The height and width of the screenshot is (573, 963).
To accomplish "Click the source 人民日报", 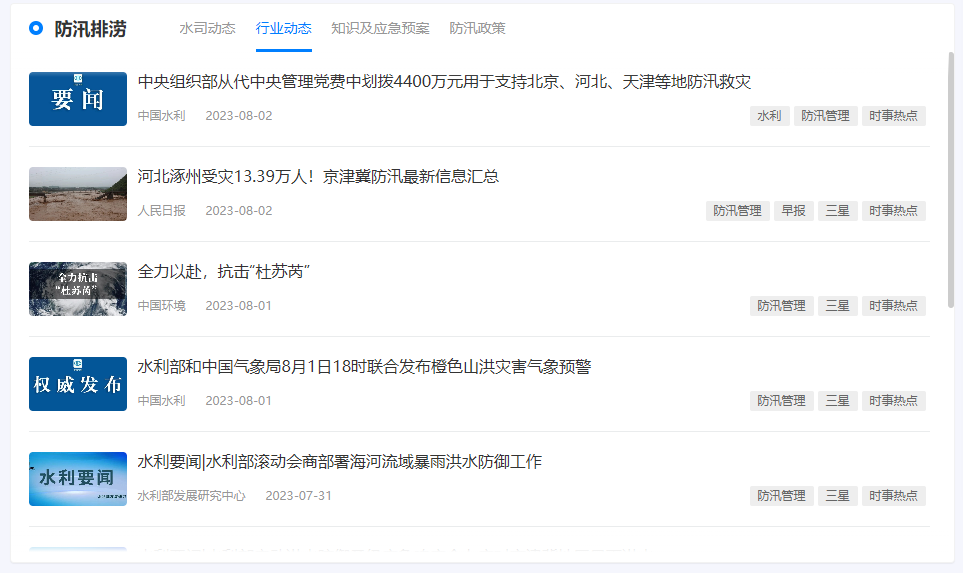I will click(x=162, y=211).
